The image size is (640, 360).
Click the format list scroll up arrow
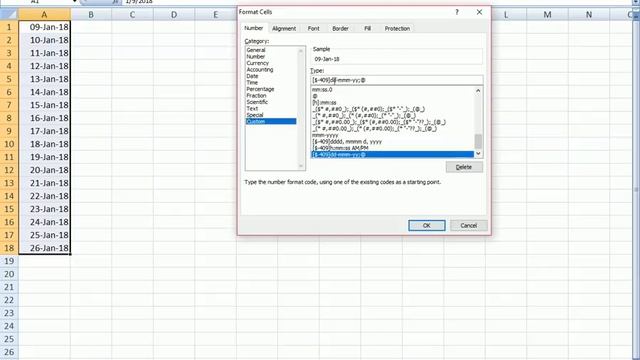tap(478, 91)
